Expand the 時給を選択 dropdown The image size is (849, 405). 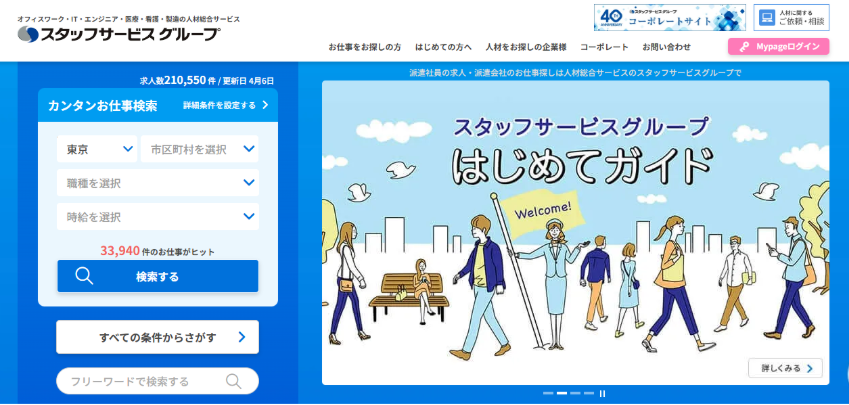[157, 217]
